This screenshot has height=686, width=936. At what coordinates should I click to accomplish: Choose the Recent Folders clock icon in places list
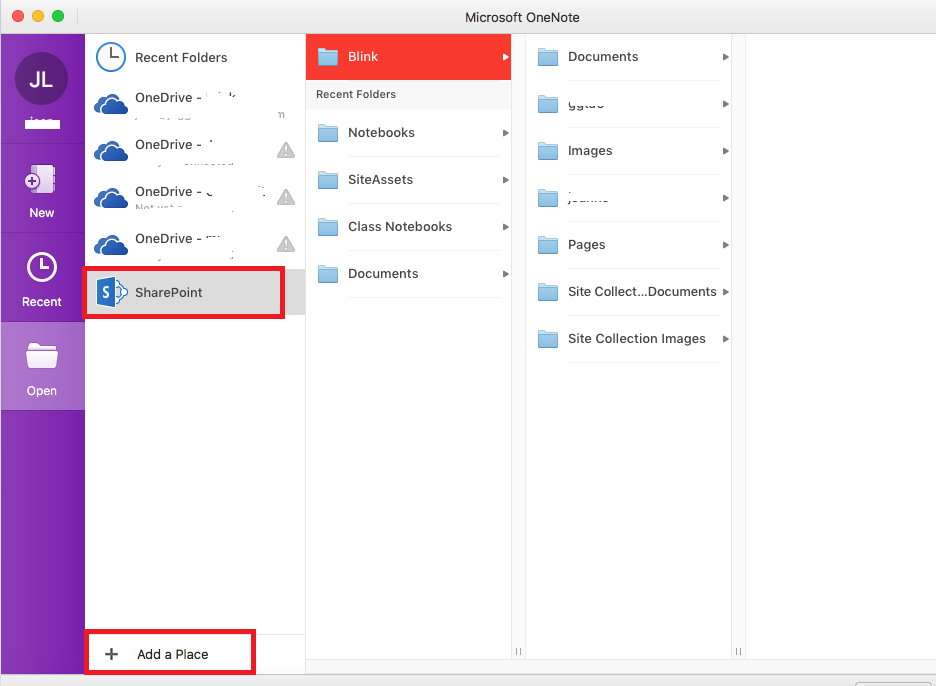(111, 57)
